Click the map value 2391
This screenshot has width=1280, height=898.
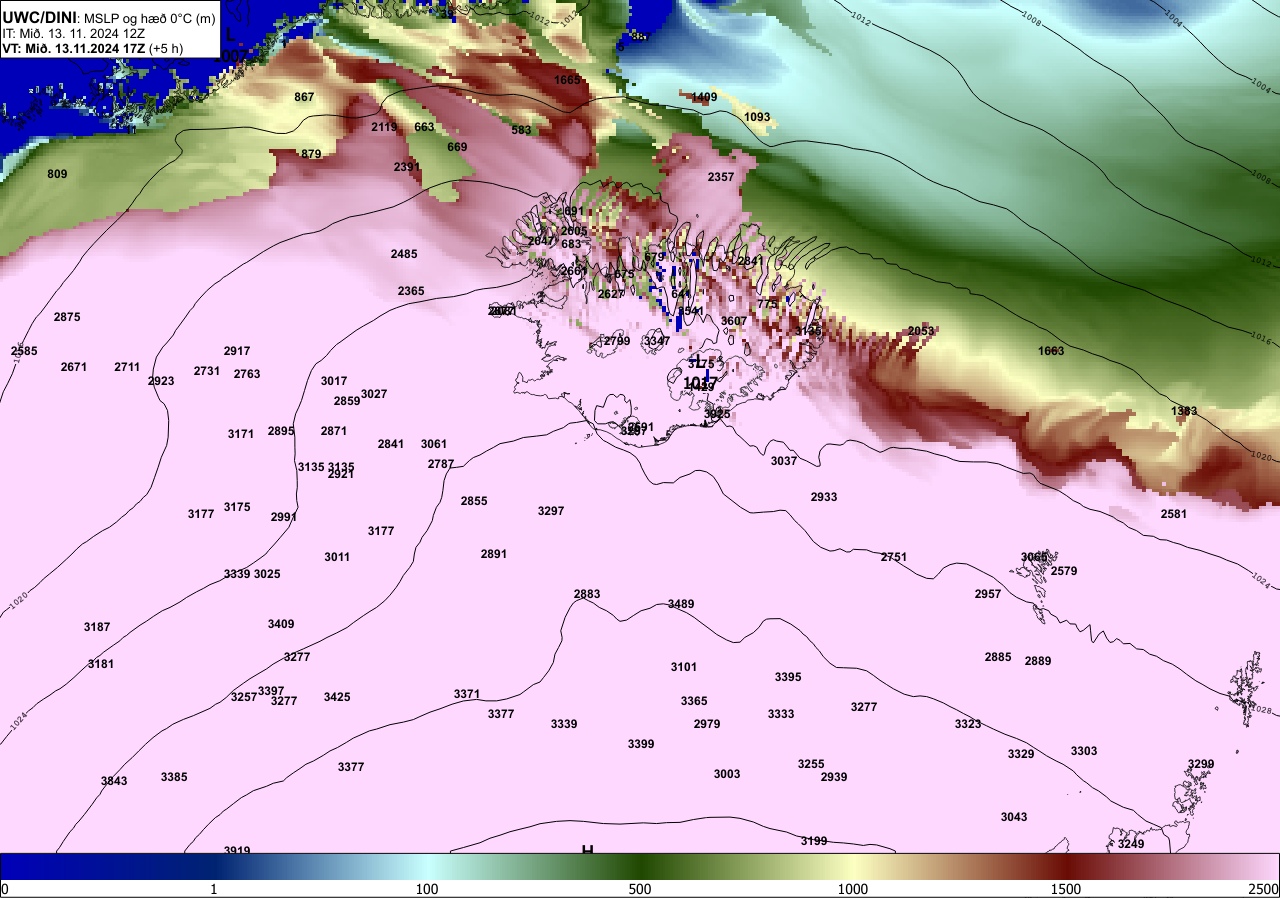pos(407,167)
